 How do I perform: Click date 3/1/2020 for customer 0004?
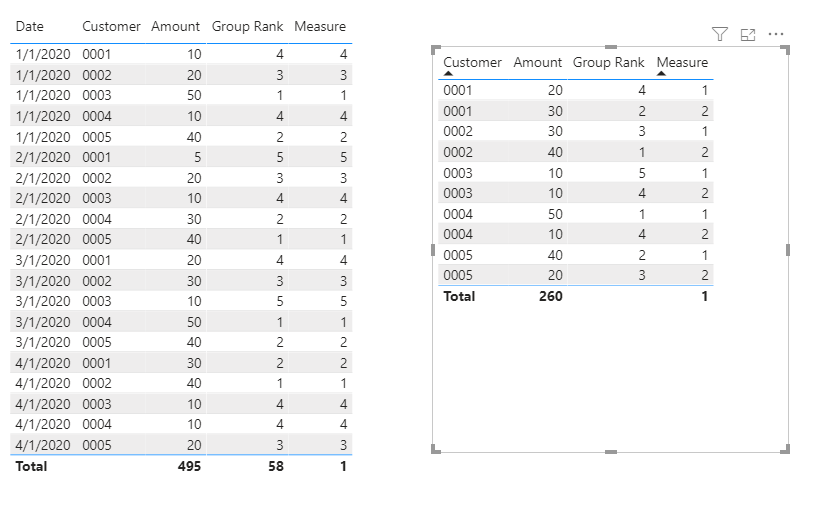pos(43,322)
